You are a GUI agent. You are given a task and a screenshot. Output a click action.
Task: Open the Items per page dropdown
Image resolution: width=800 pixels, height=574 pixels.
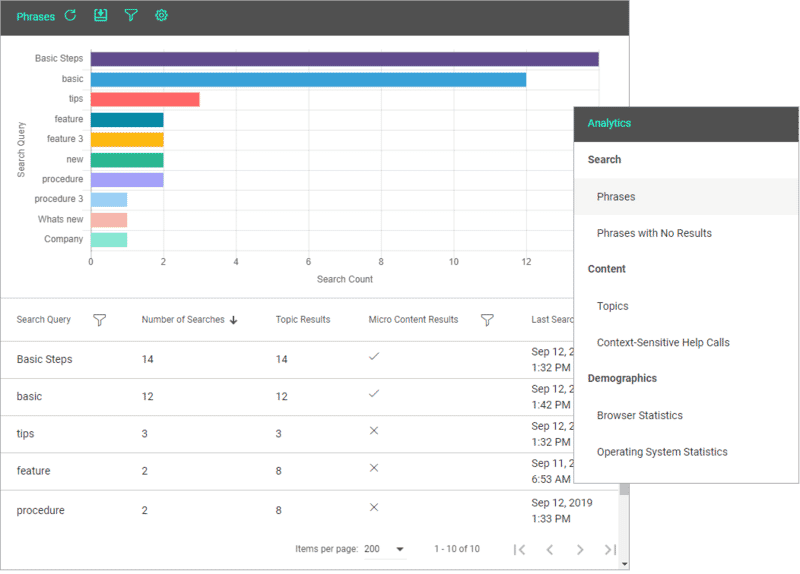pyautogui.click(x=385, y=549)
